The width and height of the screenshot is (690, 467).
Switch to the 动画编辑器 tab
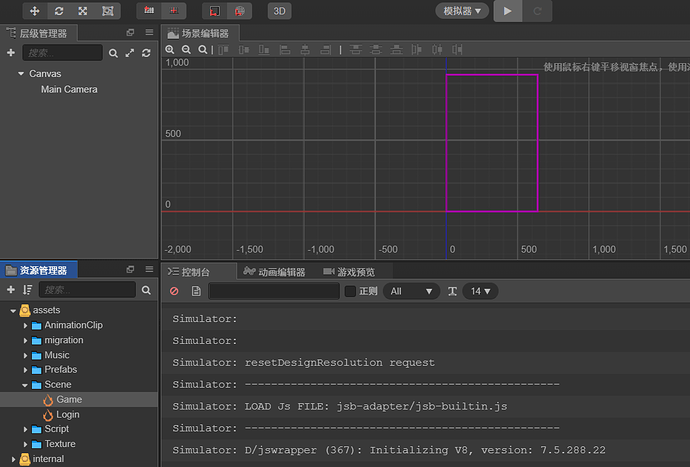[x=275, y=272]
